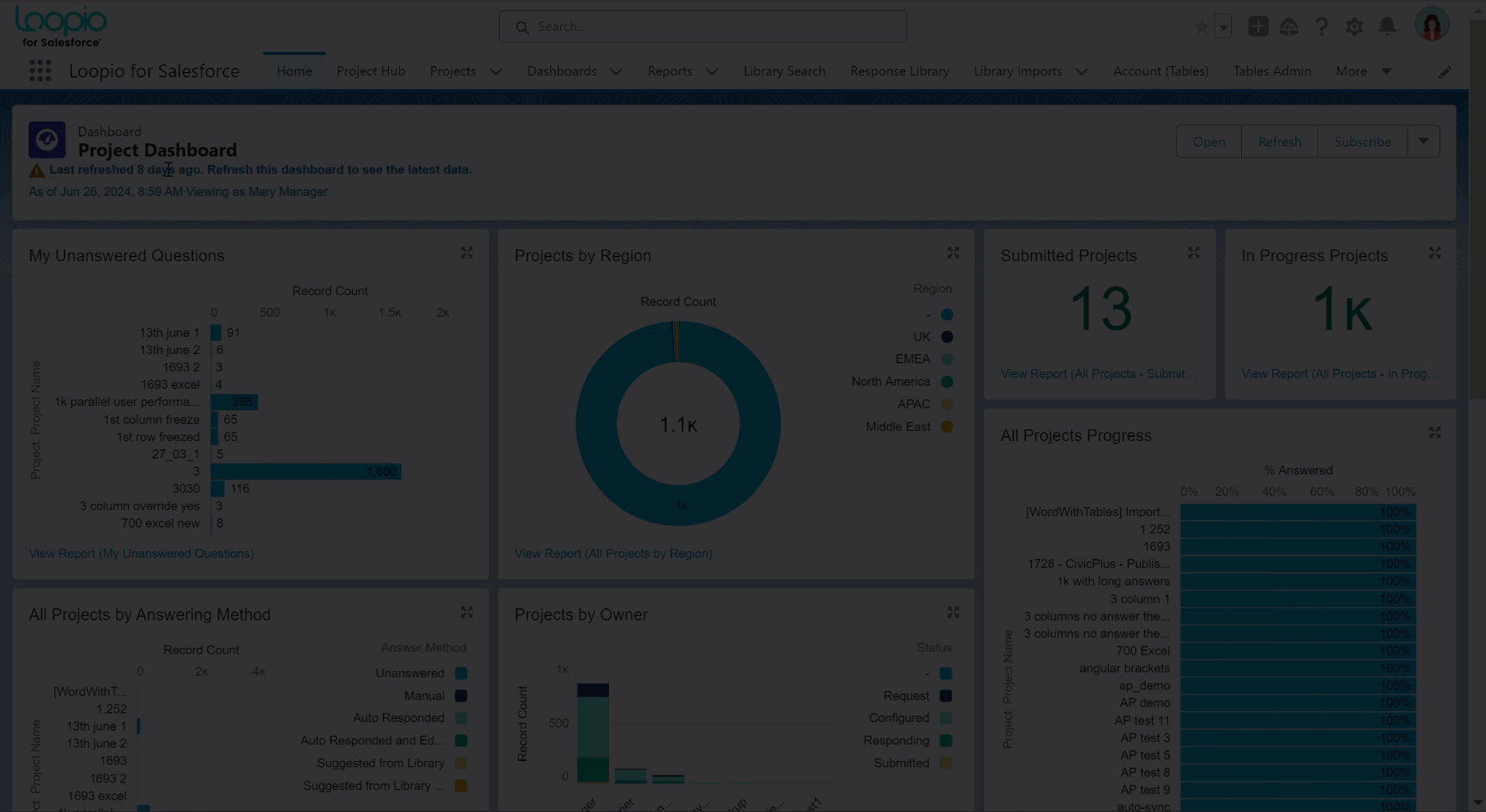This screenshot has height=812, width=1486.
Task: Open View Report (All Projects by Region) link
Action: pos(614,553)
